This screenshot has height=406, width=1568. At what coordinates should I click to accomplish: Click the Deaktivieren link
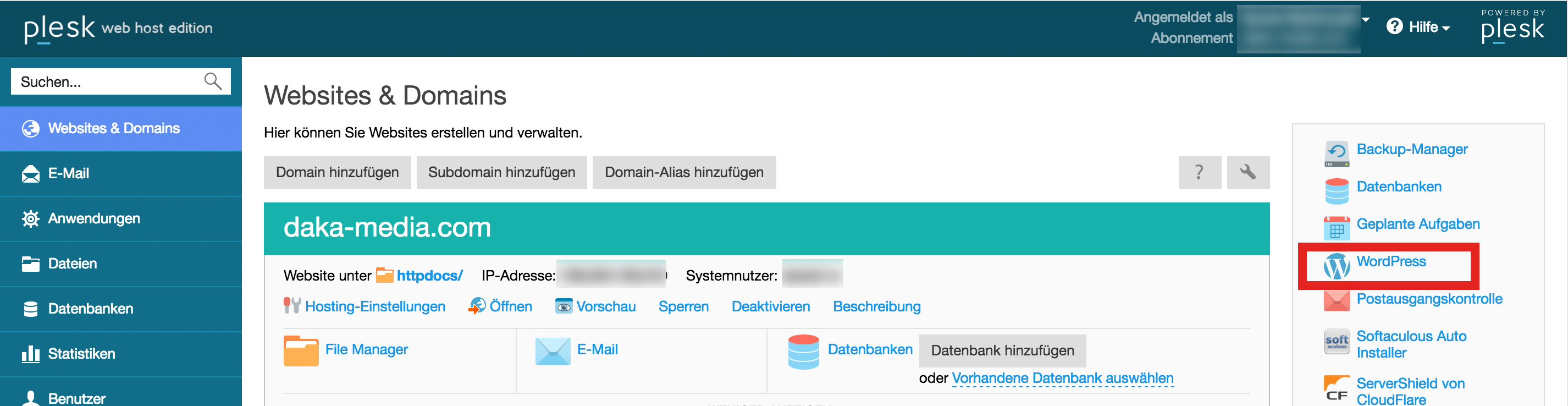[x=771, y=306]
